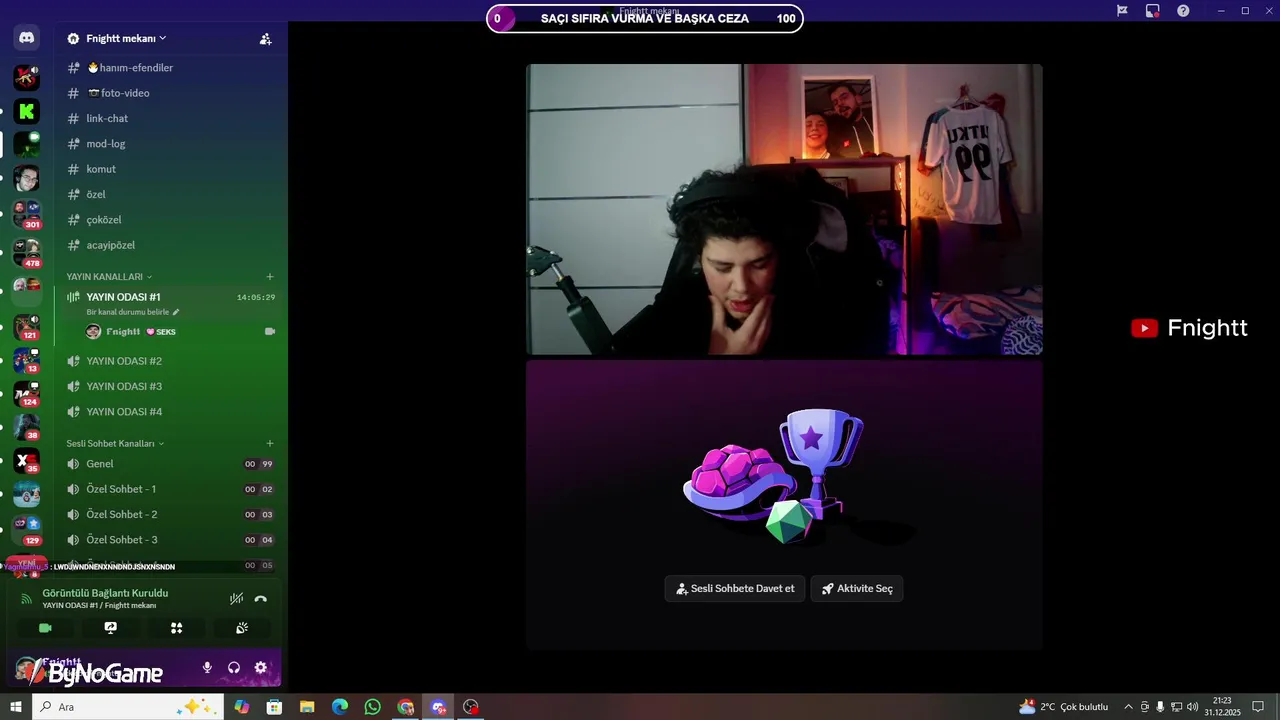Viewport: 1280px width, 720px height.
Task: Open the çoközel channel
Action: tap(170, 219)
